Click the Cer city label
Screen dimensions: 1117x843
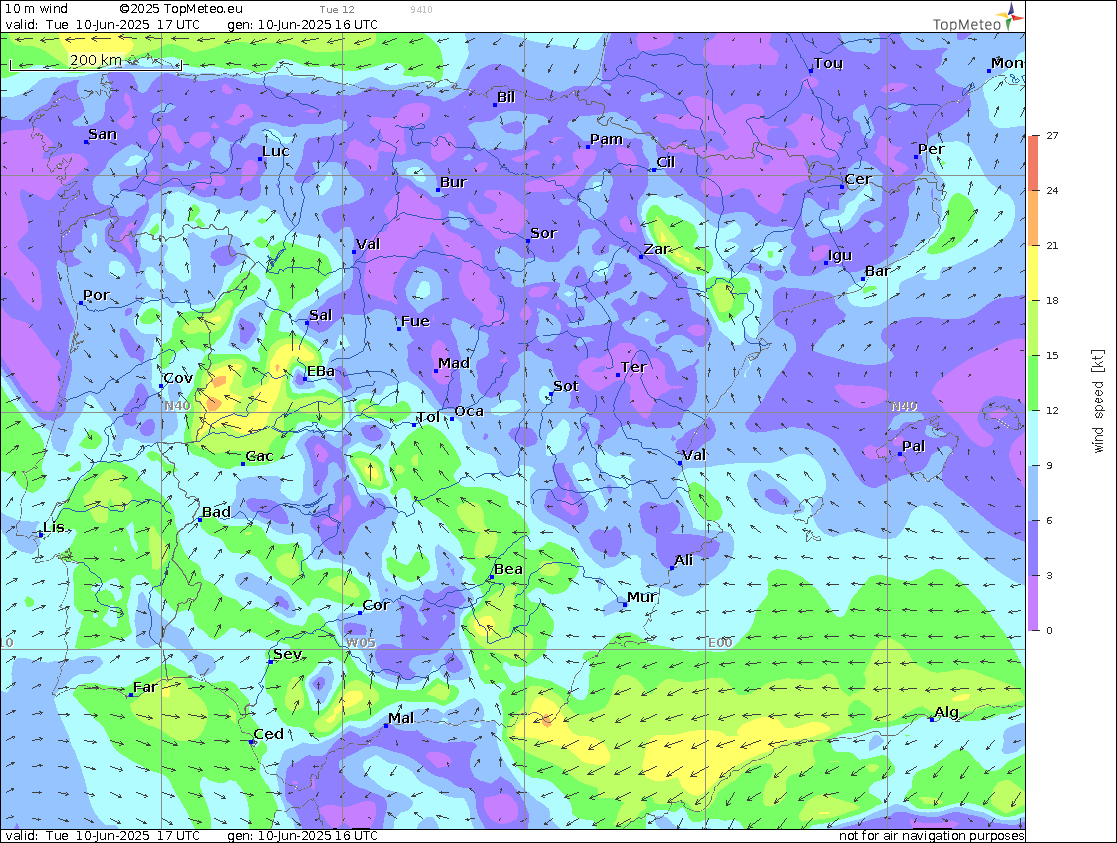click(858, 179)
